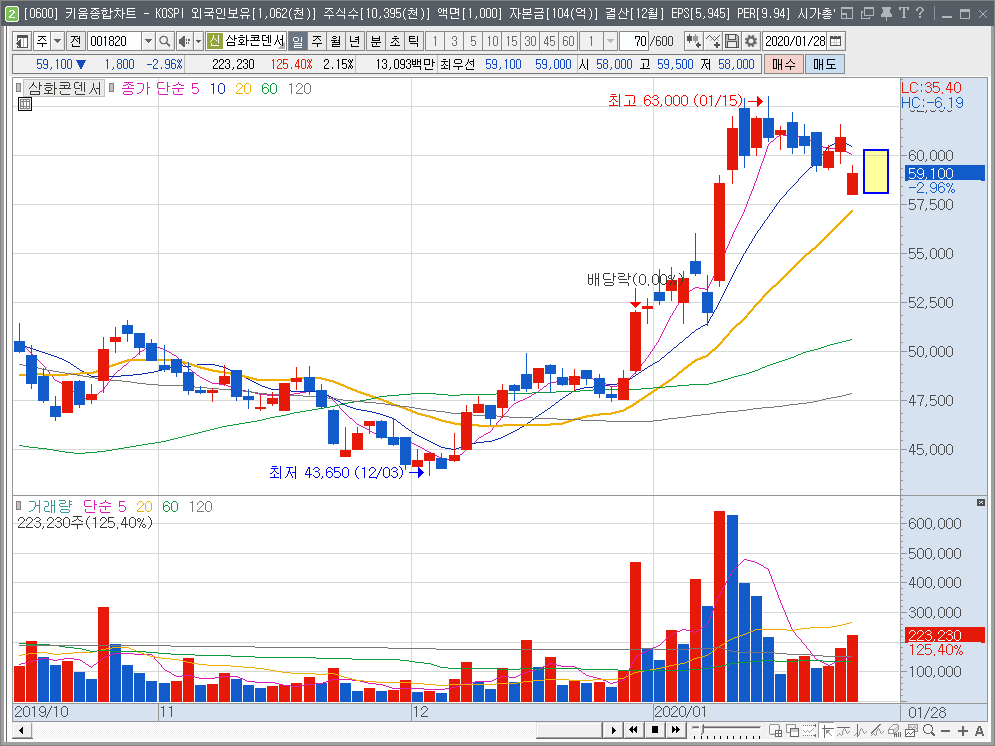Click the chart-range dashed box icon

[x=808, y=730]
